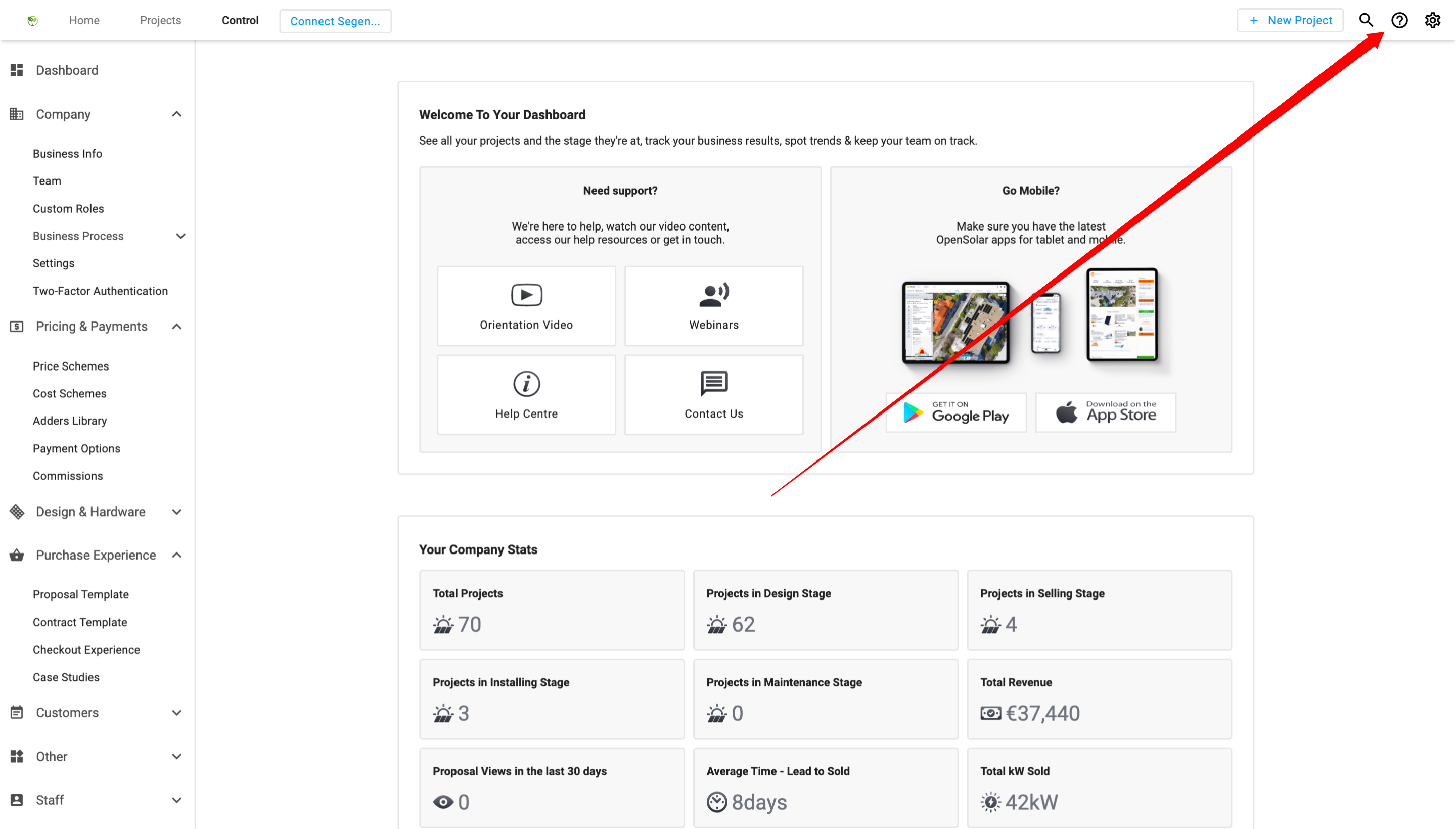
Task: Open Business Info in sidebar
Action: click(67, 154)
